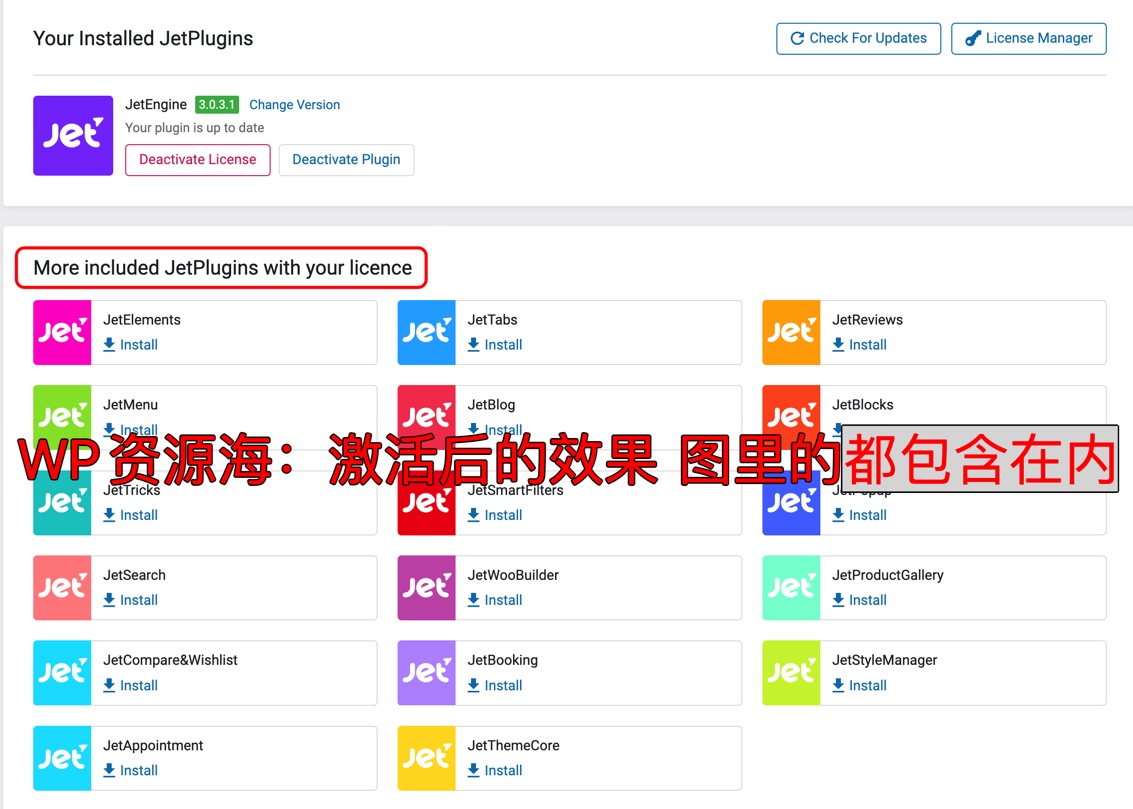Click the JetWooBuilder plugin name
This screenshot has height=809, width=1133.
click(513, 576)
